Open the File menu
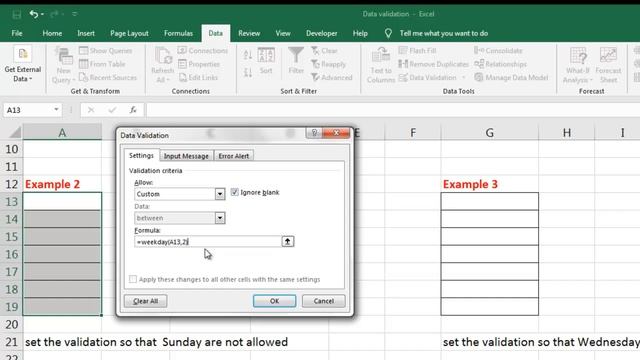The image size is (640, 360). pos(17,33)
